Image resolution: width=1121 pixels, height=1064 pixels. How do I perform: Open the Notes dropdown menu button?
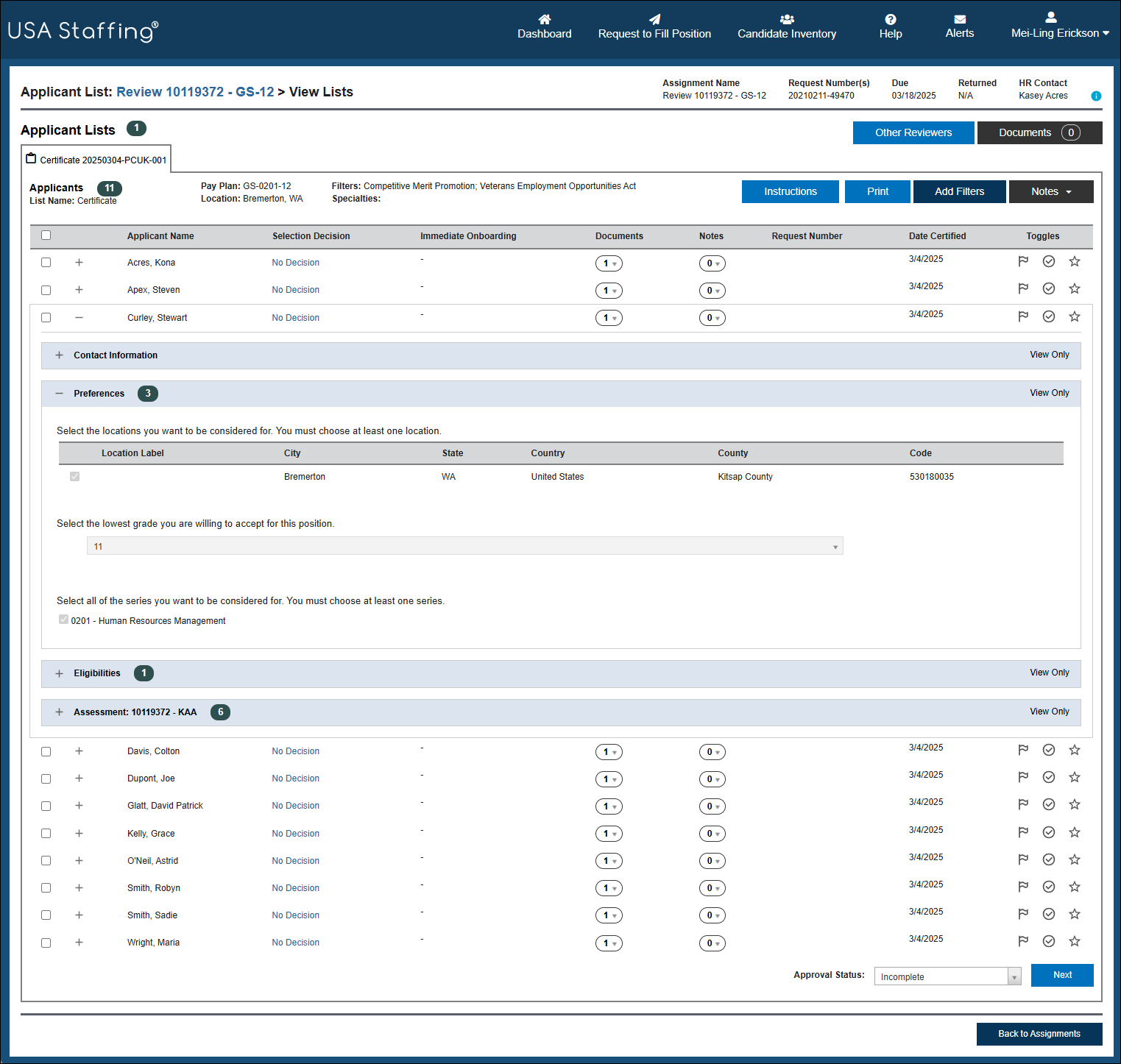[1051, 191]
